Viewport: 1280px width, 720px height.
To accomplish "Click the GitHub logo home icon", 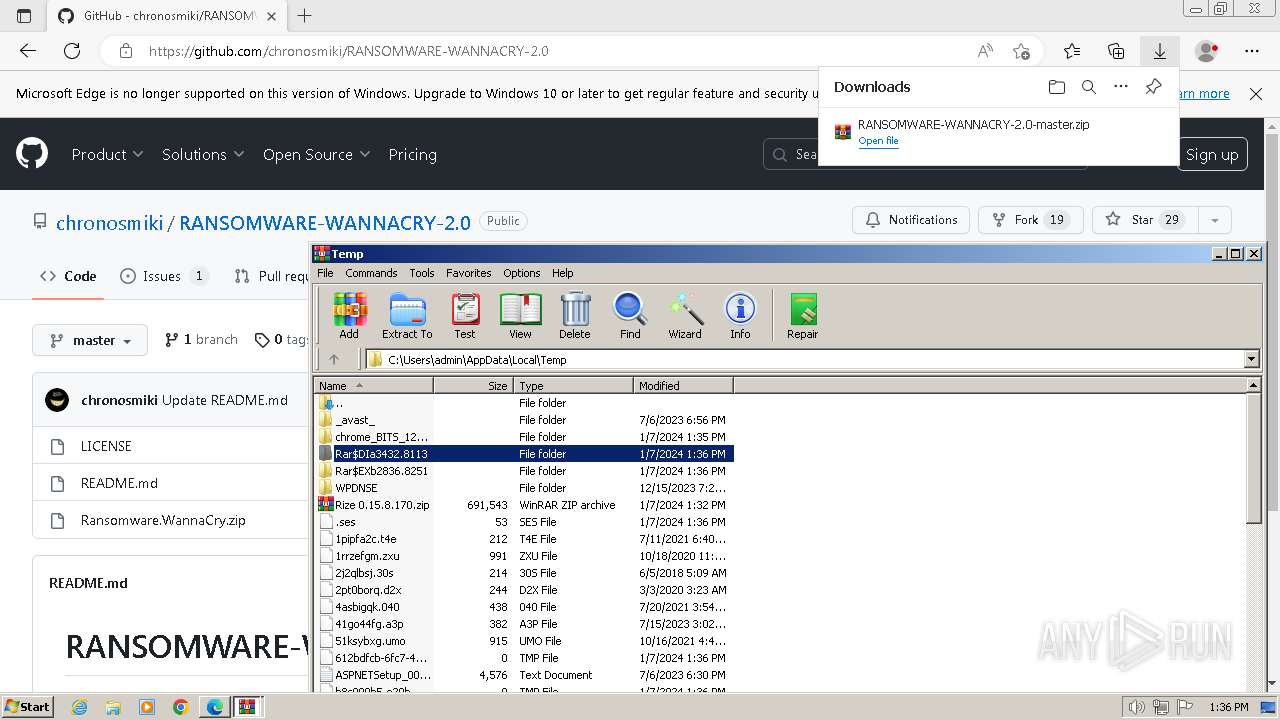I will point(32,154).
